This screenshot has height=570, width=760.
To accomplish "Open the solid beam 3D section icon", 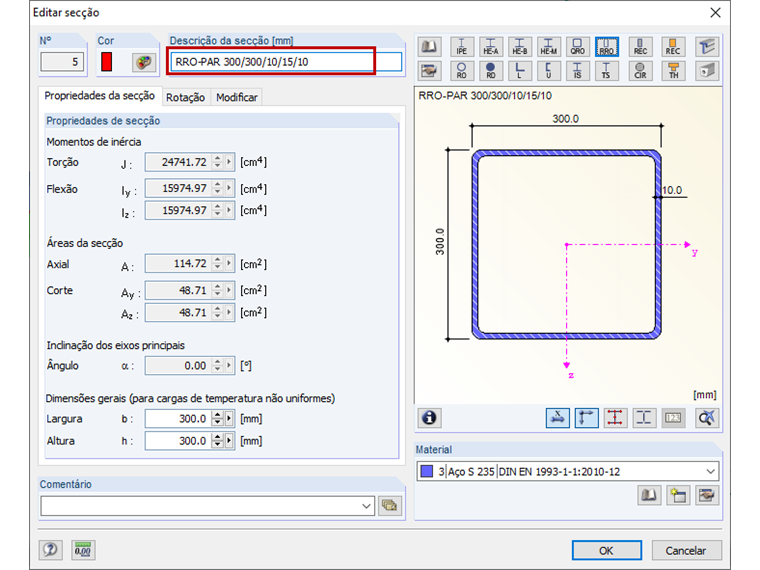I will pos(707,71).
